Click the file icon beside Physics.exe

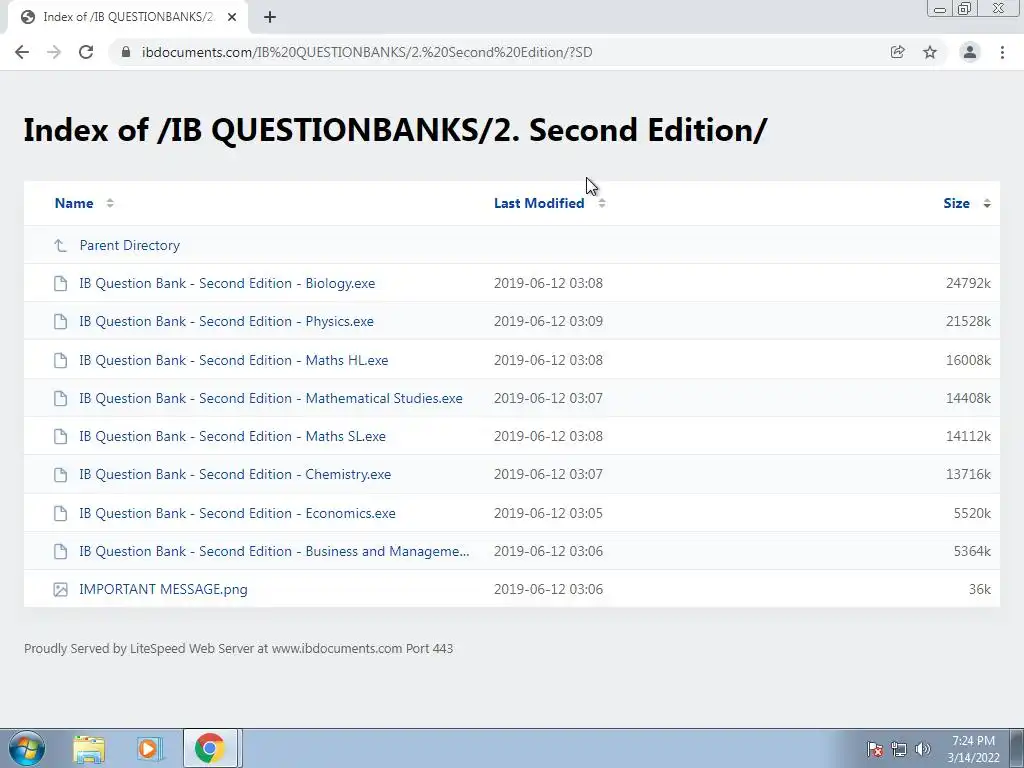(60, 321)
